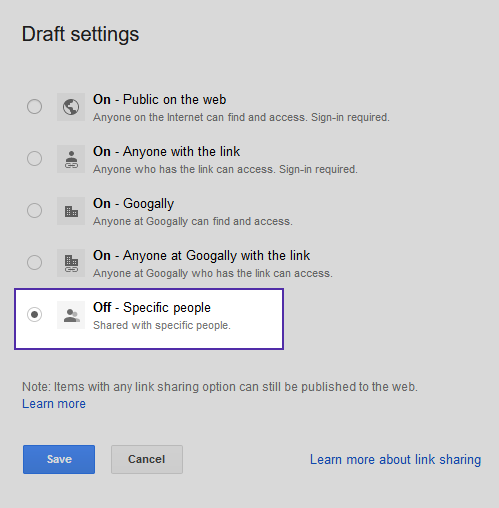Select the Anyone with the link radio button
Viewport: 499px width, 508px height.
tap(34, 159)
